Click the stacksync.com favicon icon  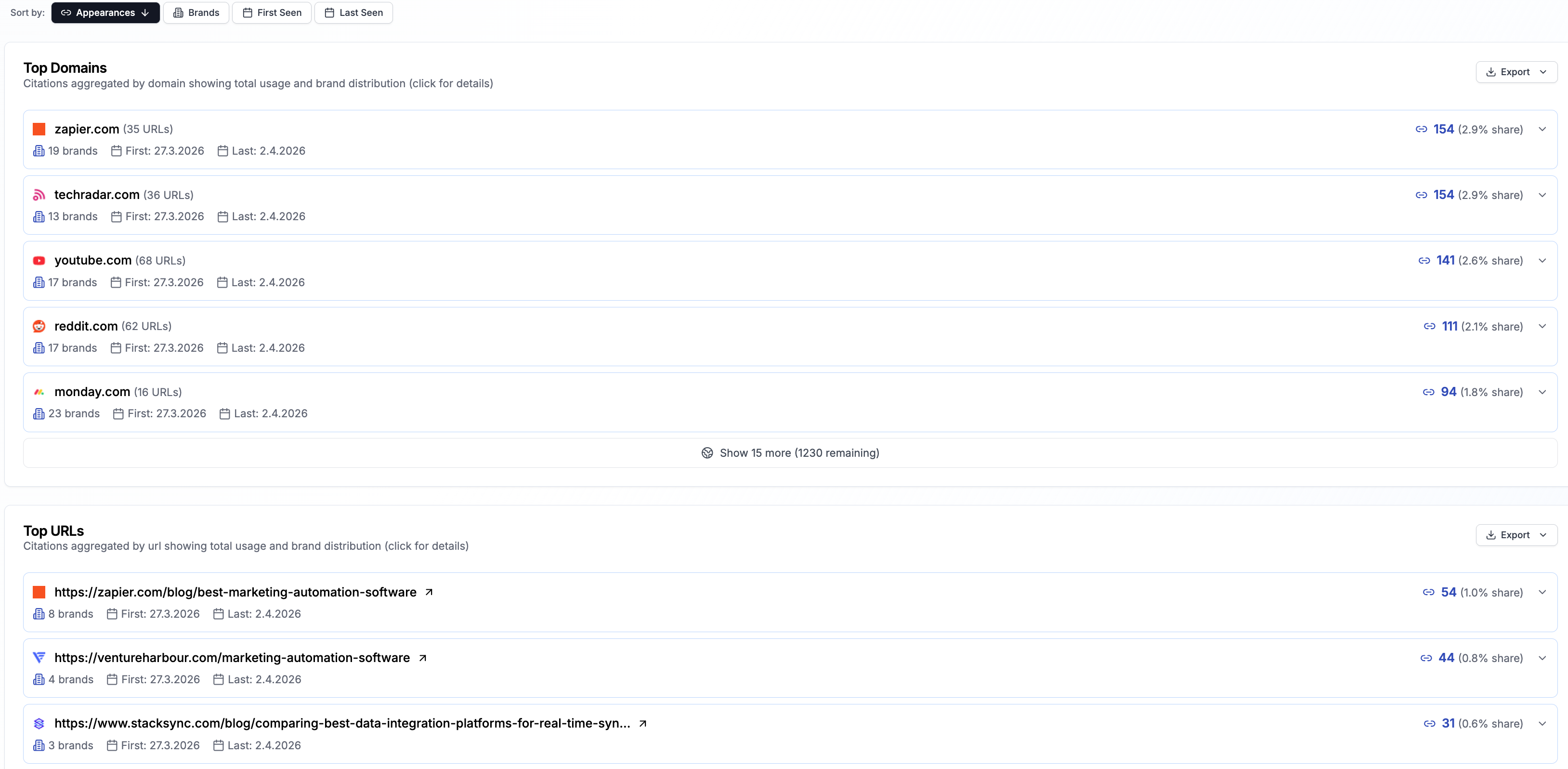point(39,723)
